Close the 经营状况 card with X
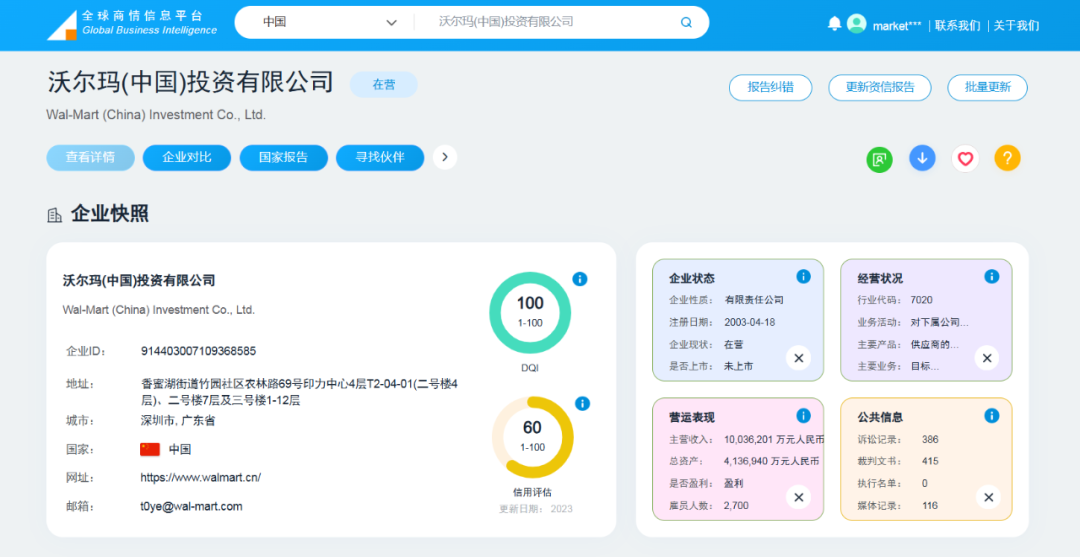Viewport: 1080px width, 557px height. (986, 358)
